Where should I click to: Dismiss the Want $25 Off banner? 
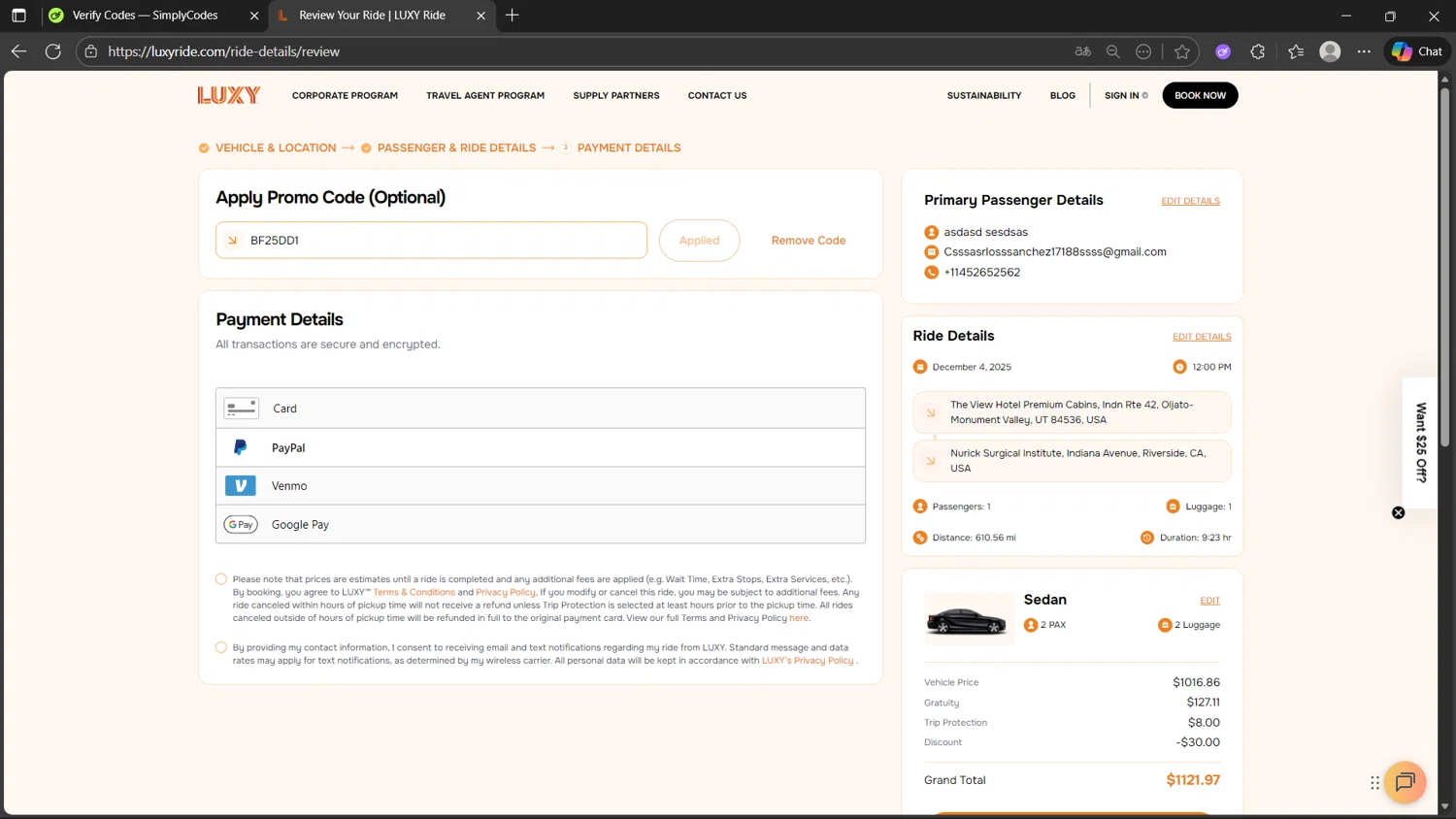pyautogui.click(x=1399, y=512)
